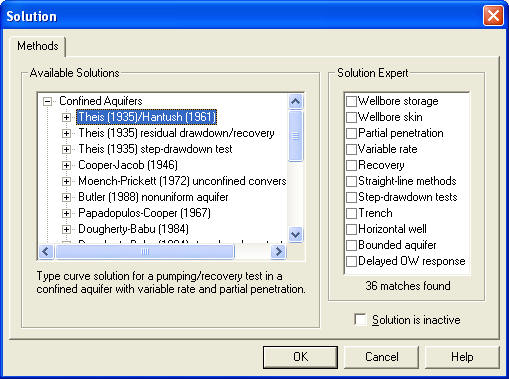509x379 pixels.
Task: Confirm with the OK button
Action: [x=300, y=357]
